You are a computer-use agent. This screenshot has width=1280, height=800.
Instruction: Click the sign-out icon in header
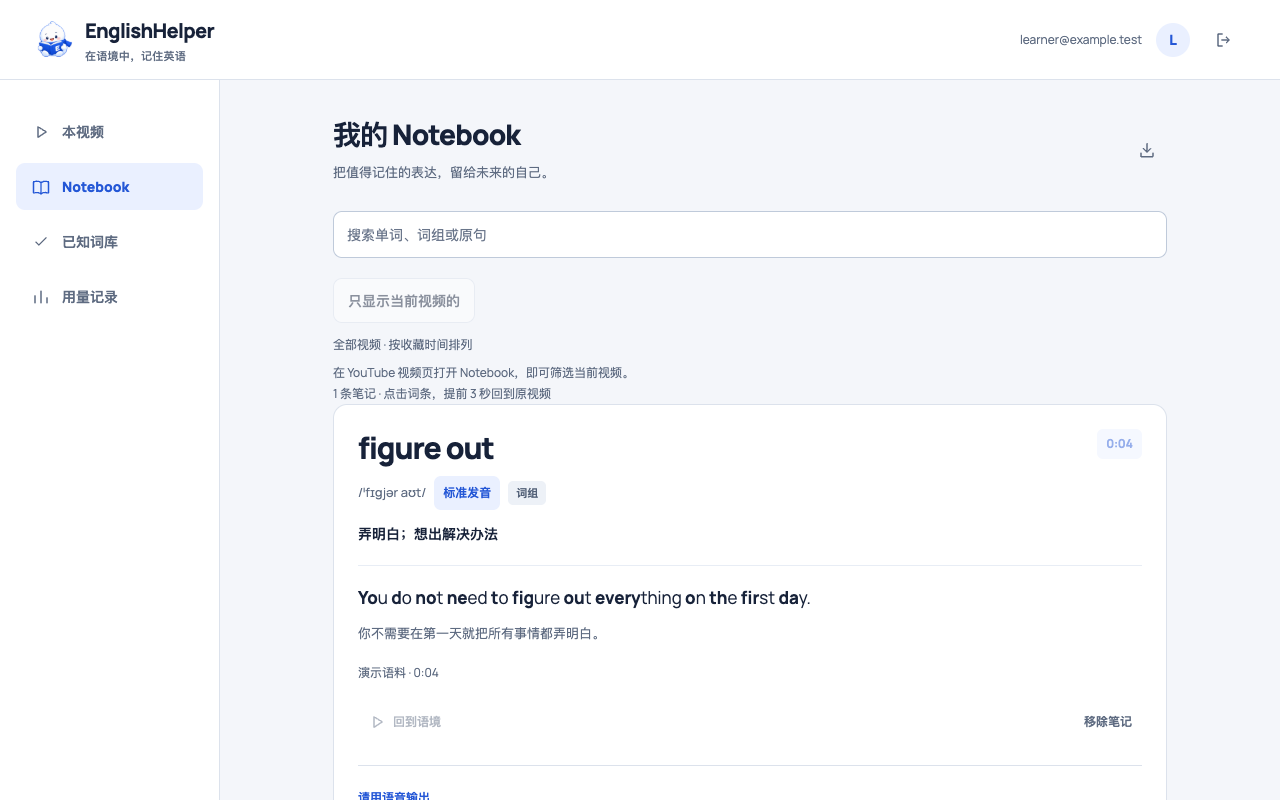pyautogui.click(x=1223, y=40)
